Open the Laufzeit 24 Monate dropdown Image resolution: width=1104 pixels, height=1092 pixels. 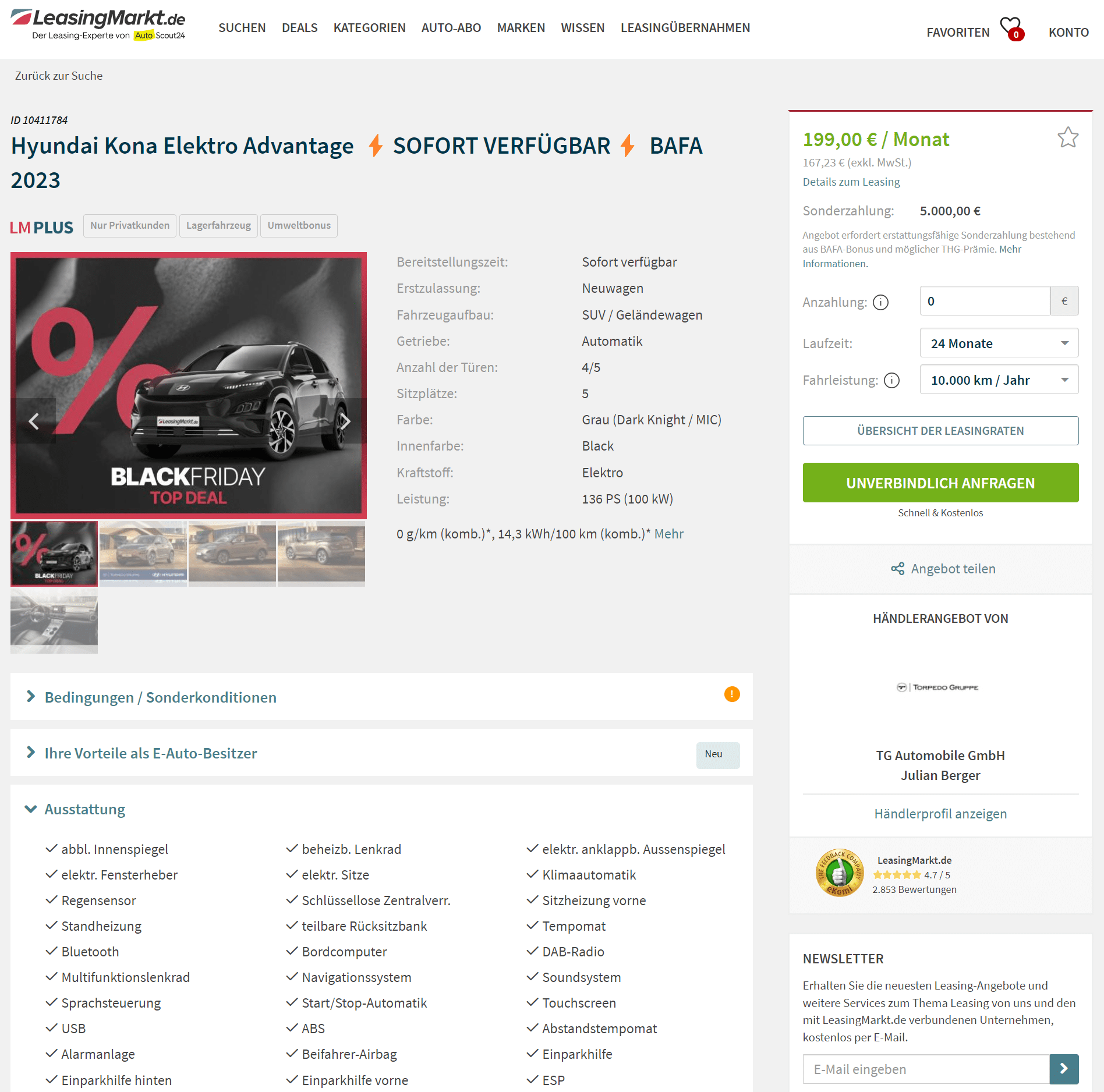[x=999, y=343]
